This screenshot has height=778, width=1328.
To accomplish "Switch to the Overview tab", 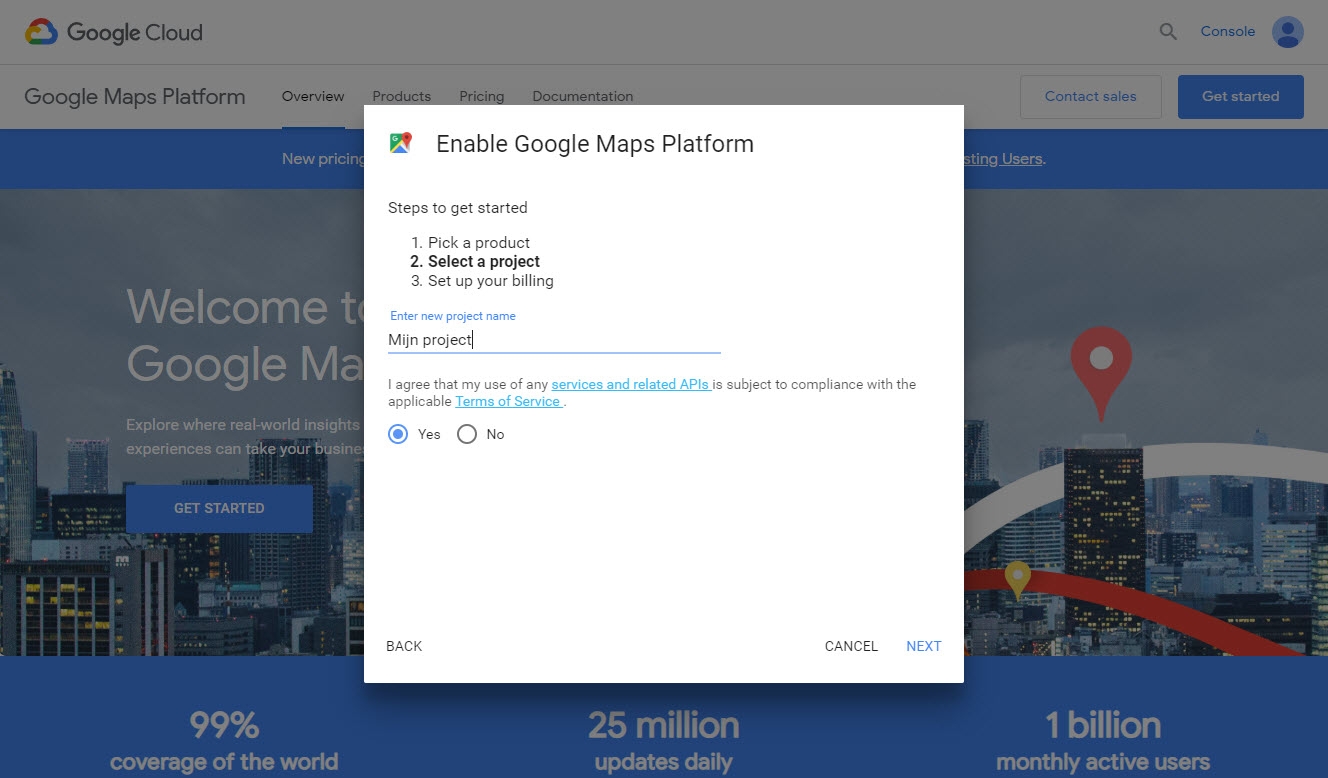I will pos(312,96).
